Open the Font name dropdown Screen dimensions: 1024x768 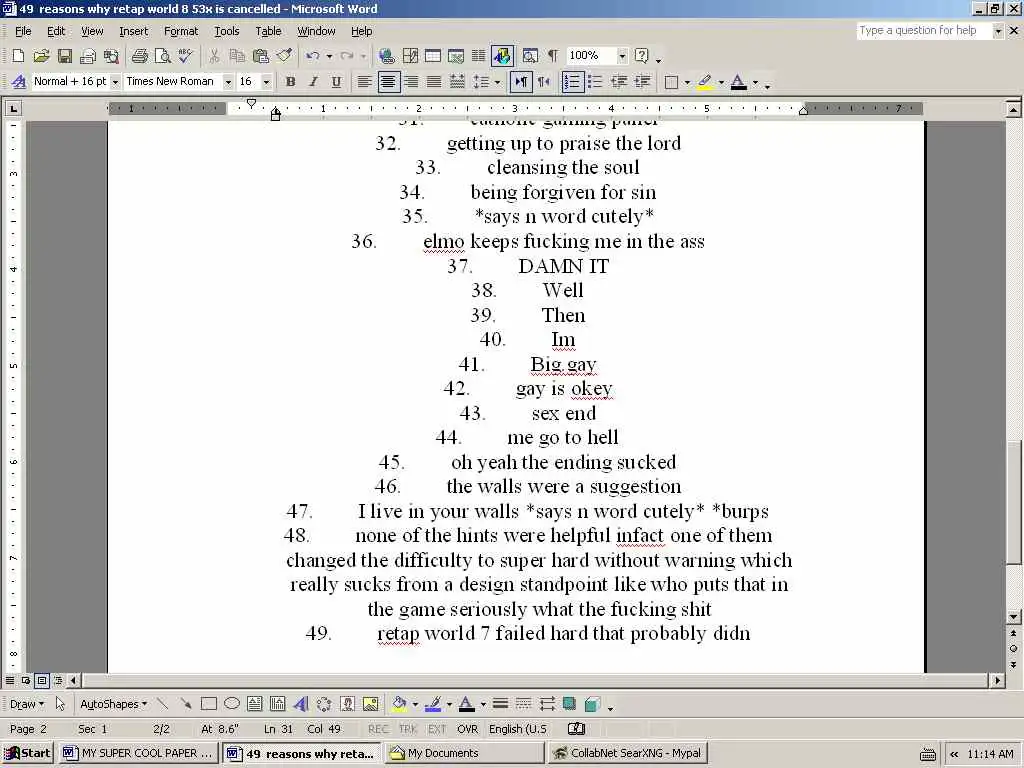(x=228, y=82)
